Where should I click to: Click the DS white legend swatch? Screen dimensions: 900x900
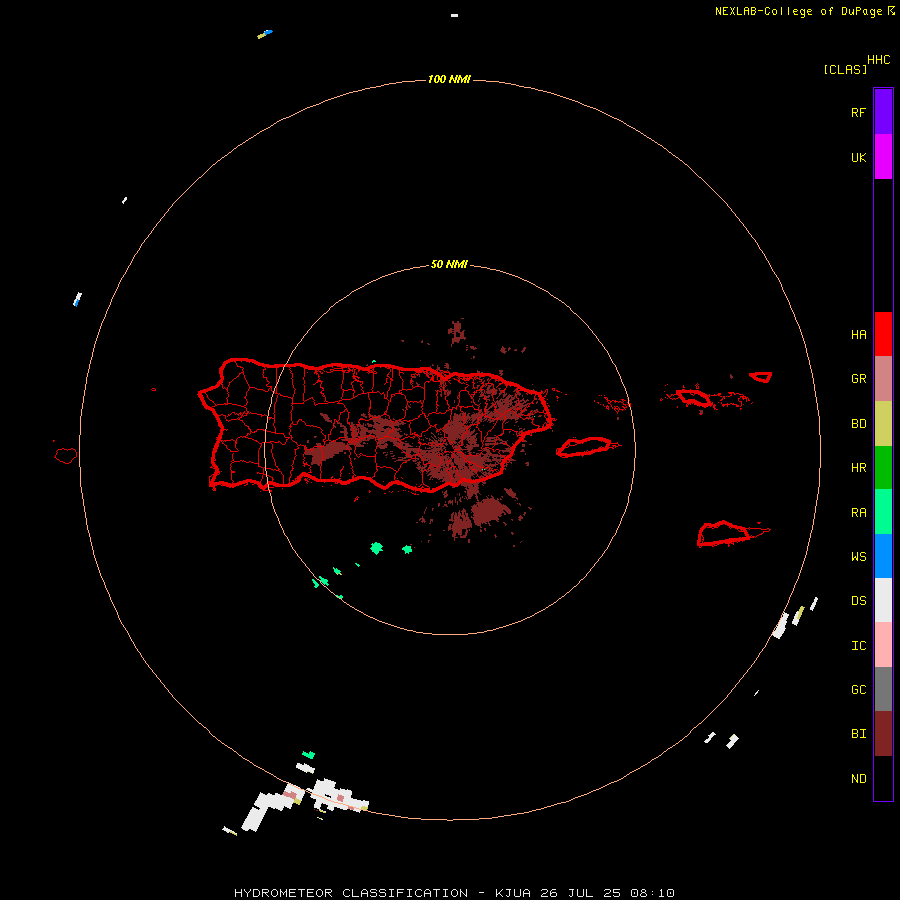[x=883, y=600]
